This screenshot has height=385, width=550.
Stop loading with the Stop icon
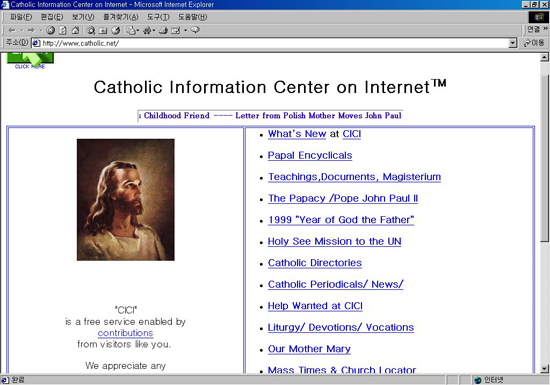(51, 31)
